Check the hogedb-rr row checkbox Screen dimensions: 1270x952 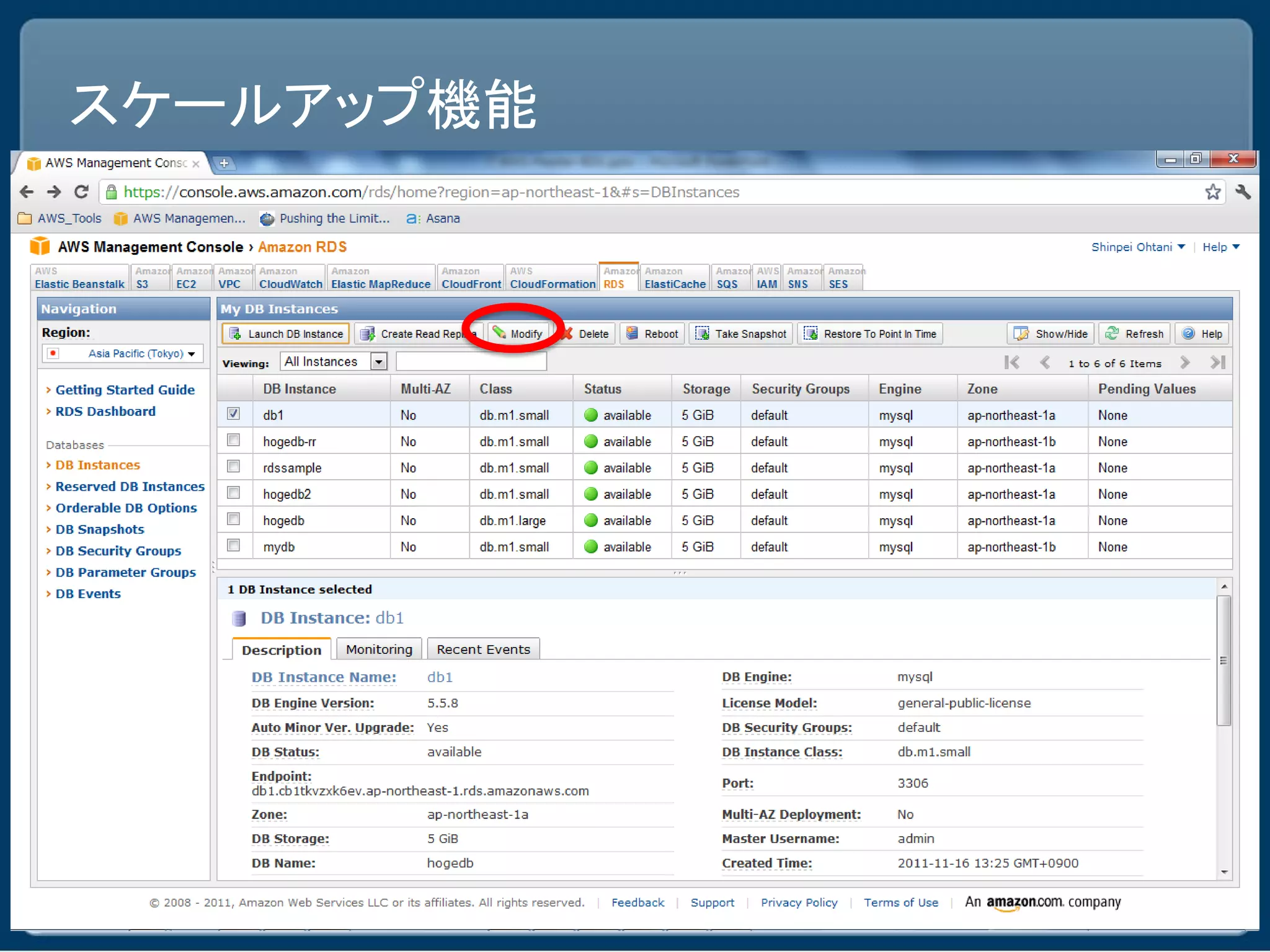pyautogui.click(x=234, y=440)
